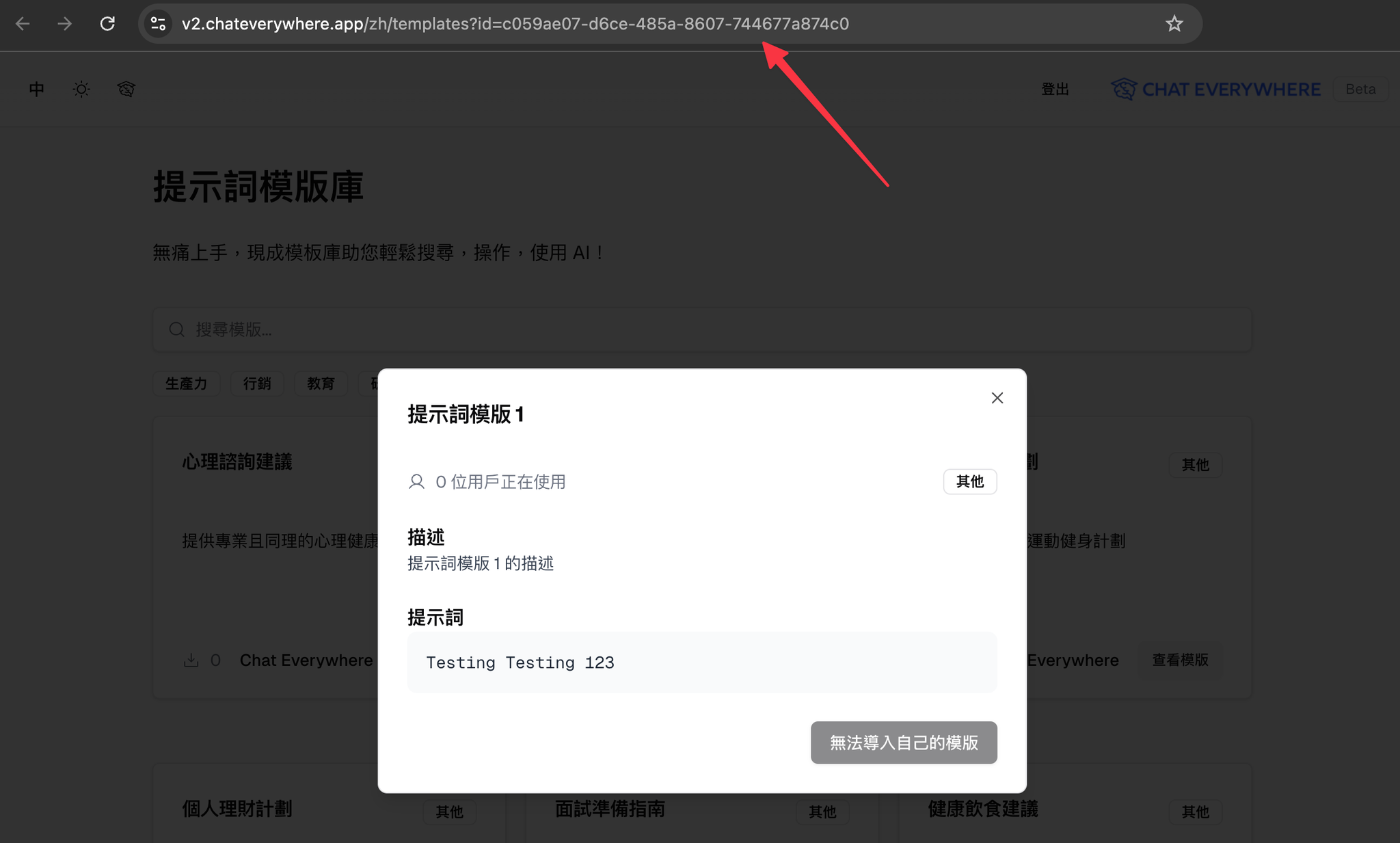Go forward with the browser forward arrow

point(65,24)
